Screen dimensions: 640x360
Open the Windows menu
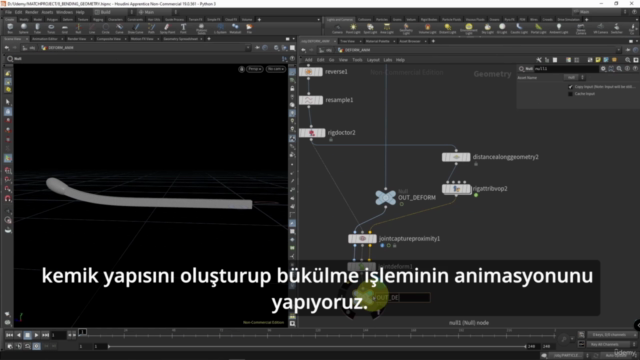[x=64, y=12]
